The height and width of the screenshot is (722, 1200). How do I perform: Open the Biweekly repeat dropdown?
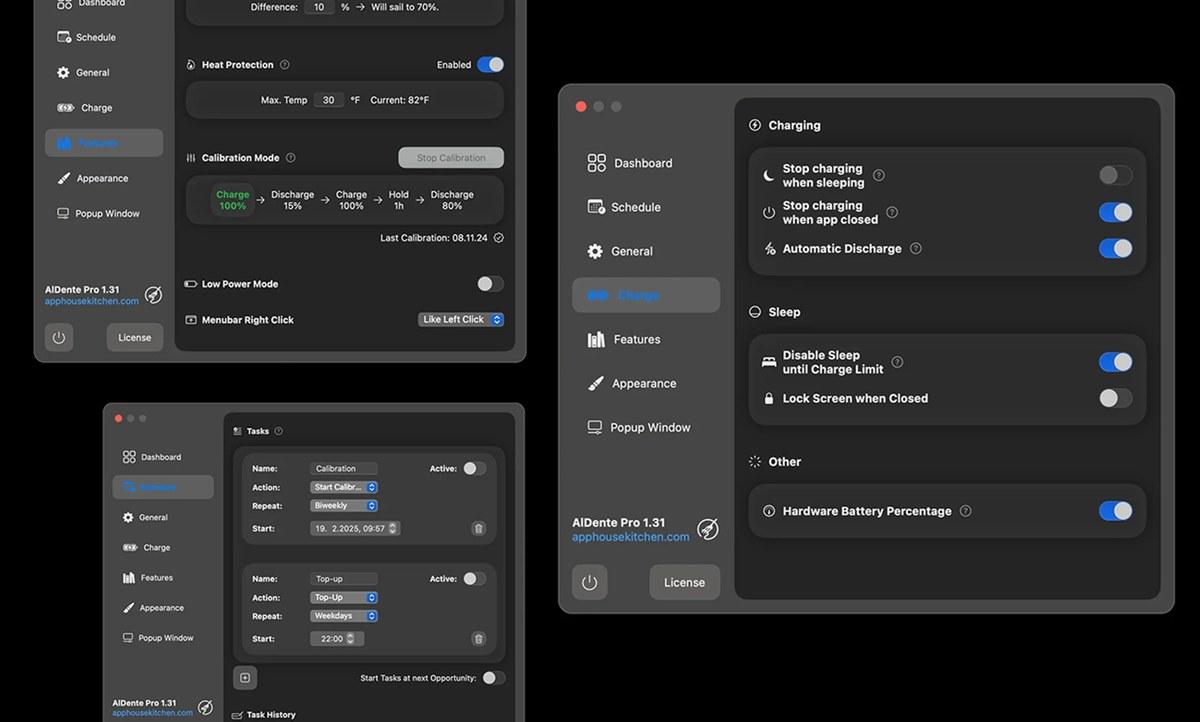point(343,505)
